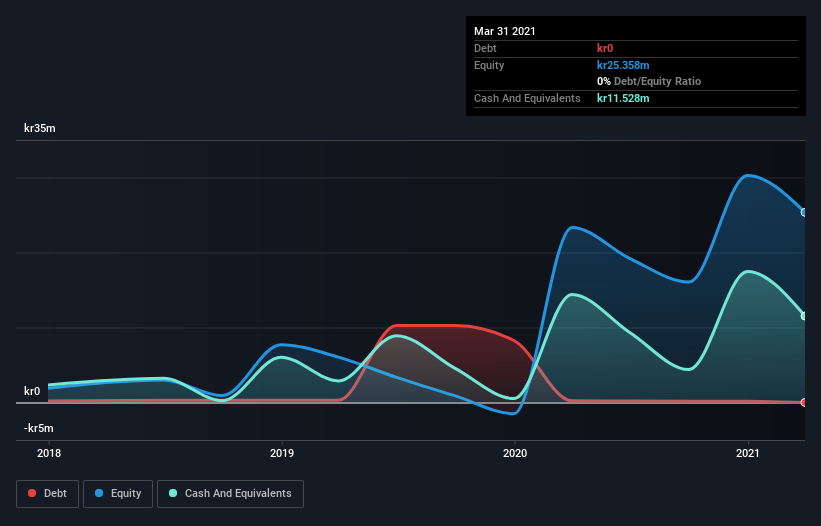Click the red Debt legend dot
821x526 pixels.
point(32,493)
